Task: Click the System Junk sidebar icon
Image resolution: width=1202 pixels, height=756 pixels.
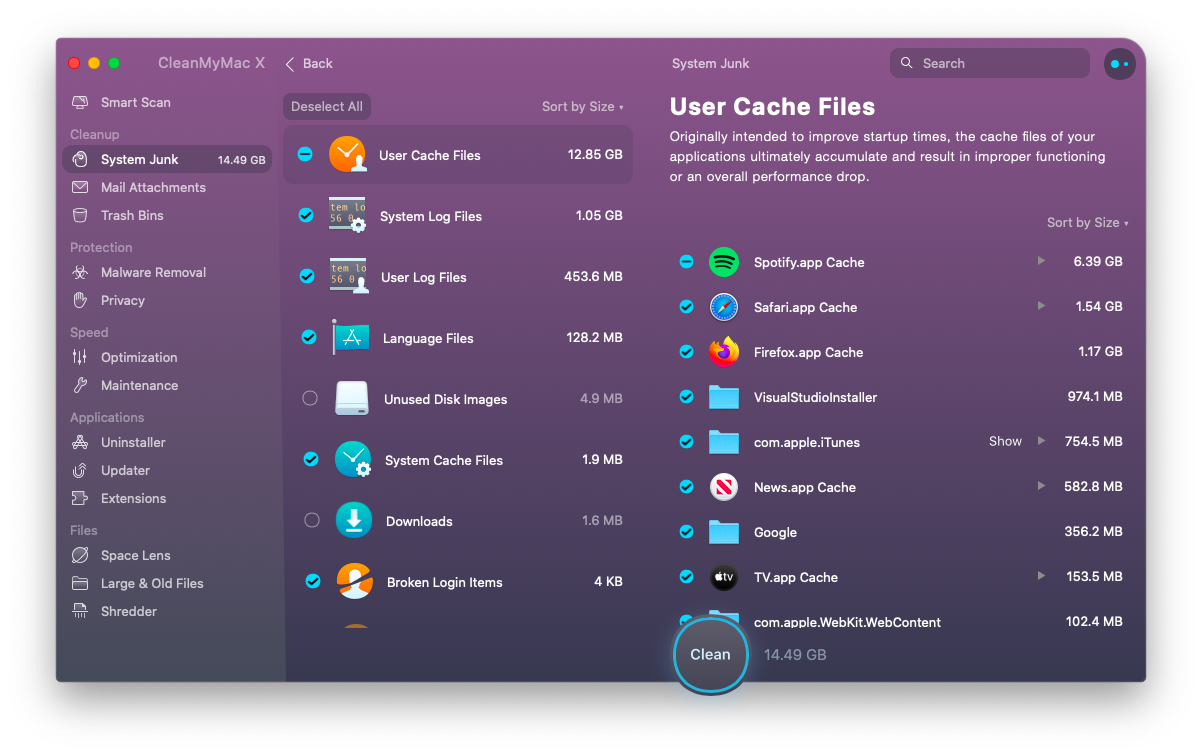Action: point(80,159)
